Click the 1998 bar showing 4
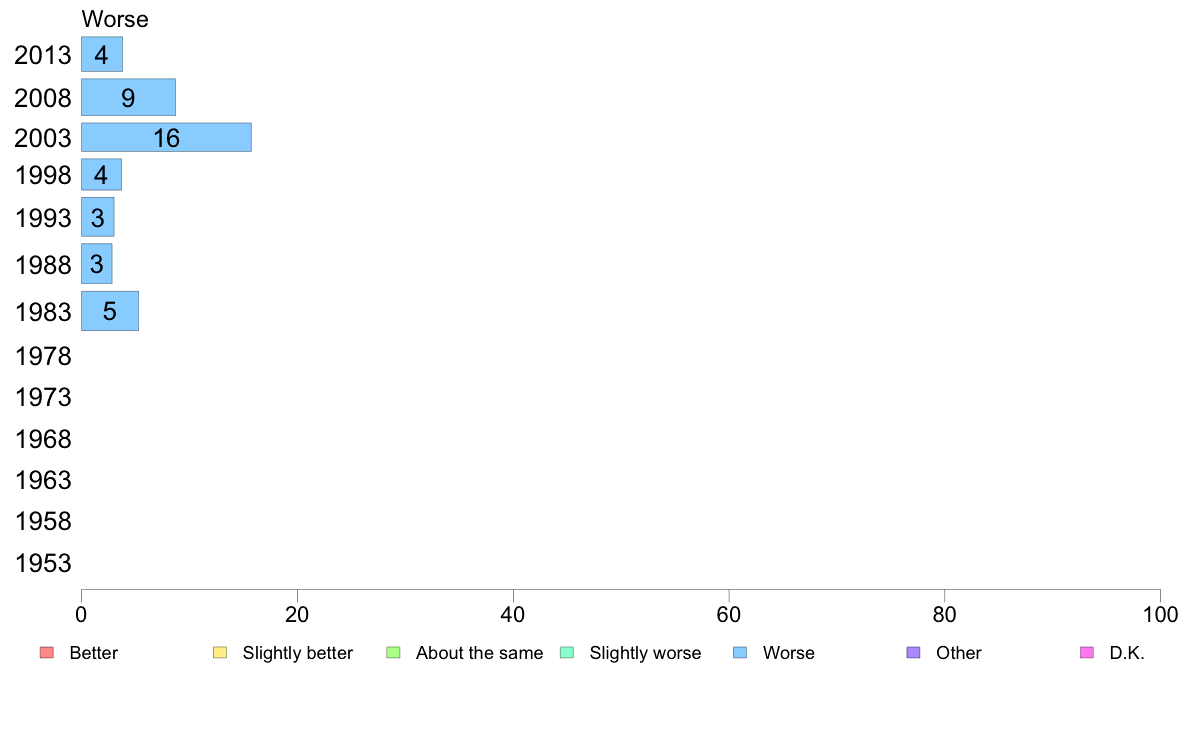 102,174
